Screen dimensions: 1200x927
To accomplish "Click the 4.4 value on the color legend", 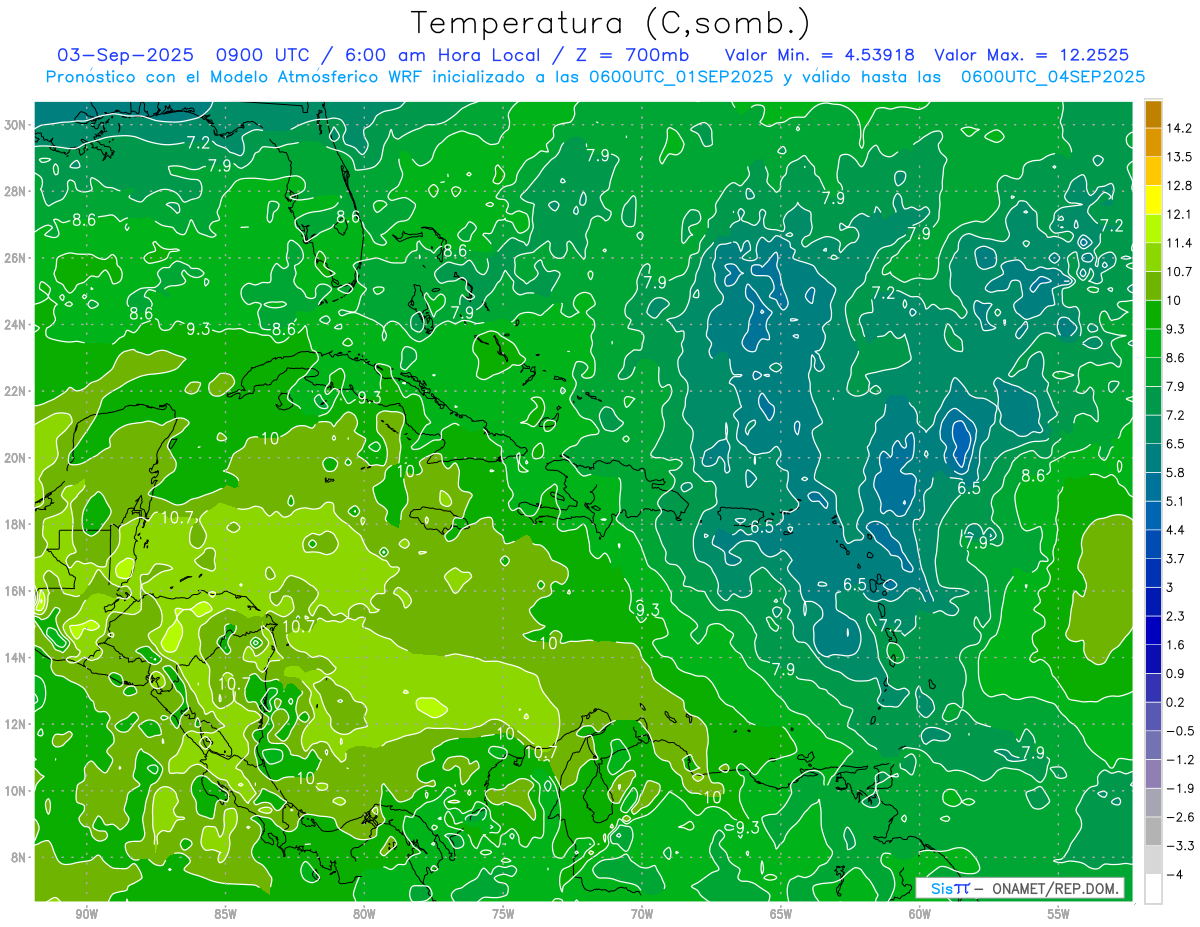I will pyautogui.click(x=1176, y=530).
